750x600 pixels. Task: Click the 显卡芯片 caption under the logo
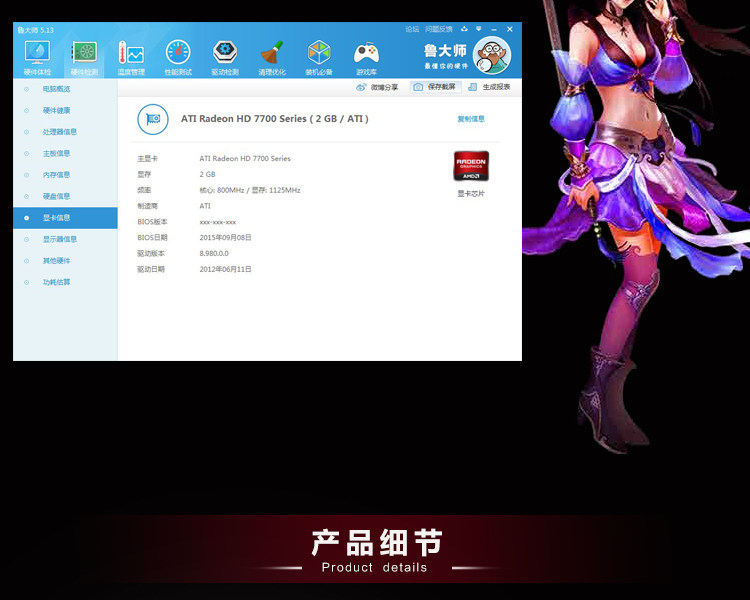(x=471, y=193)
